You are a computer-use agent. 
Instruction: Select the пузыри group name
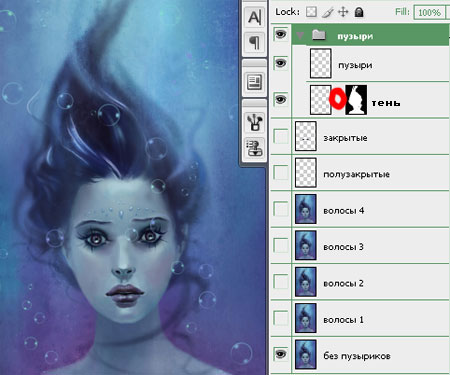click(x=355, y=36)
